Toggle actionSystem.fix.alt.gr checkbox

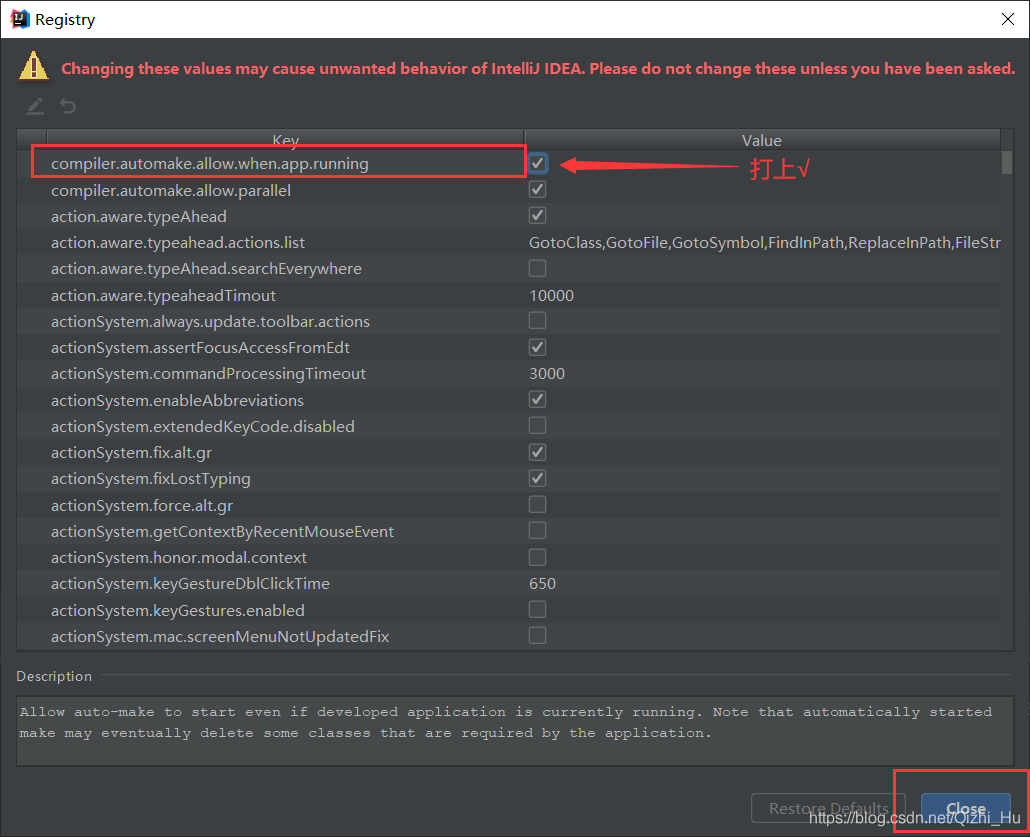point(537,452)
